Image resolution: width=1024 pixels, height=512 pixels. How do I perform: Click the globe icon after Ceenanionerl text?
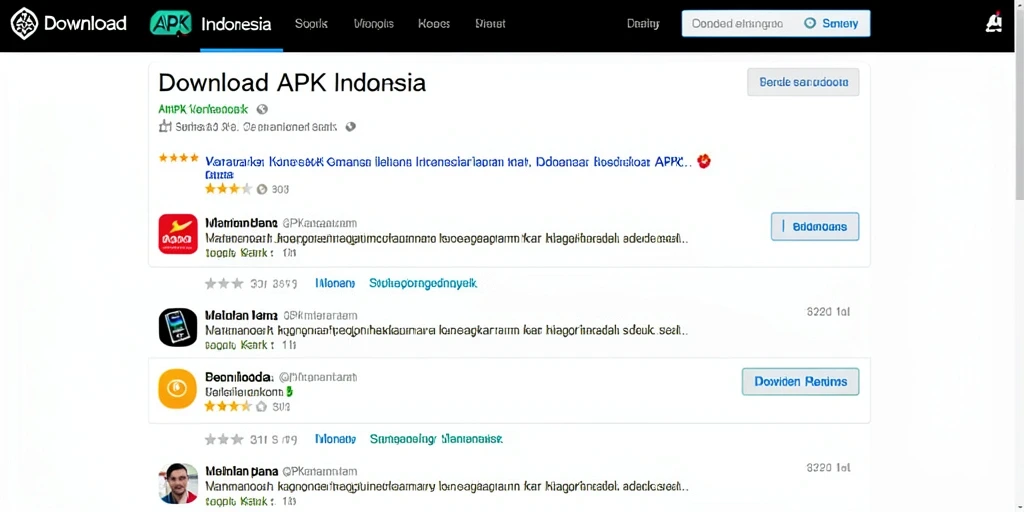pyautogui.click(x=350, y=127)
